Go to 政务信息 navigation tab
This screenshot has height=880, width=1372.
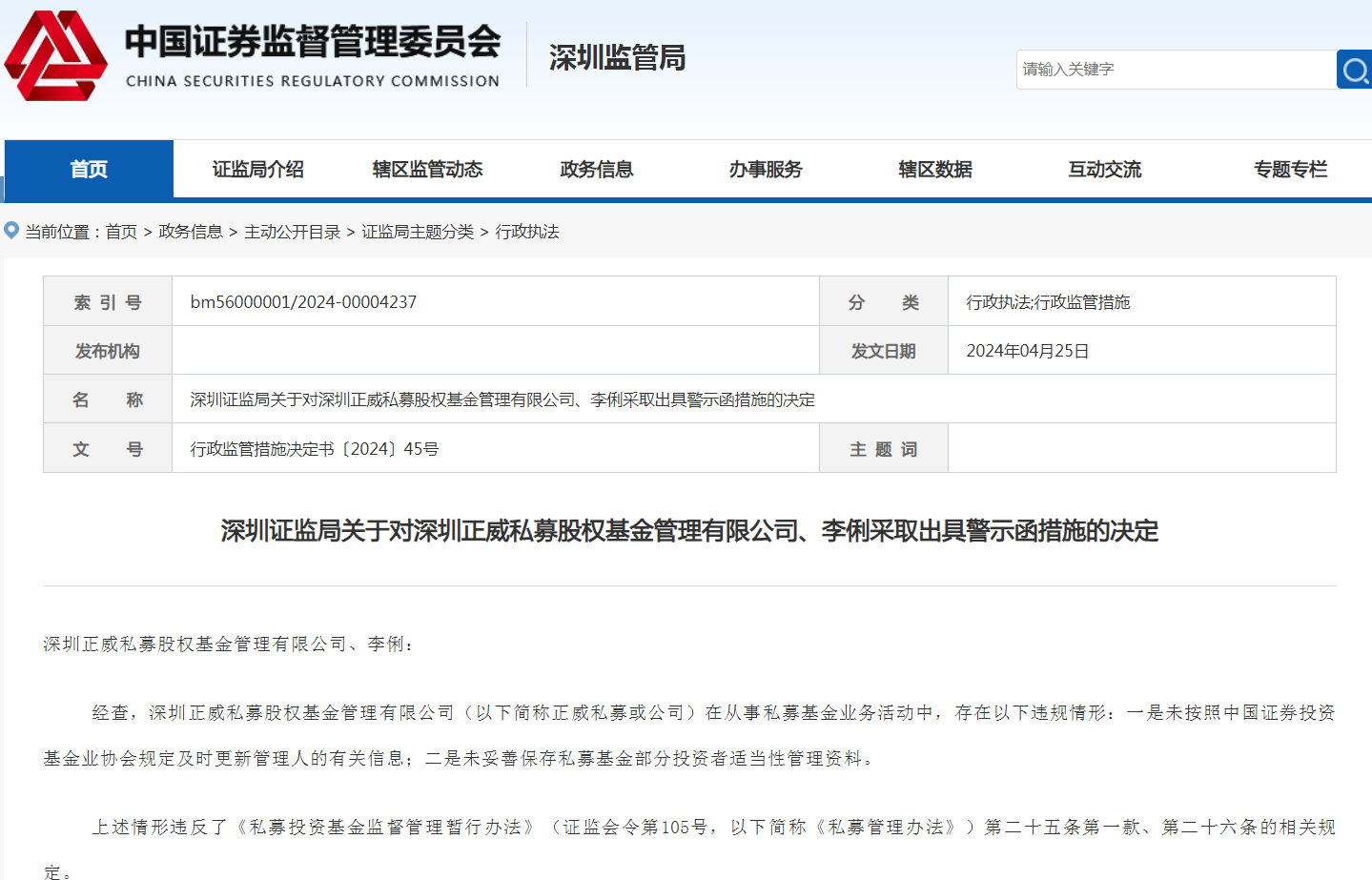click(x=597, y=170)
